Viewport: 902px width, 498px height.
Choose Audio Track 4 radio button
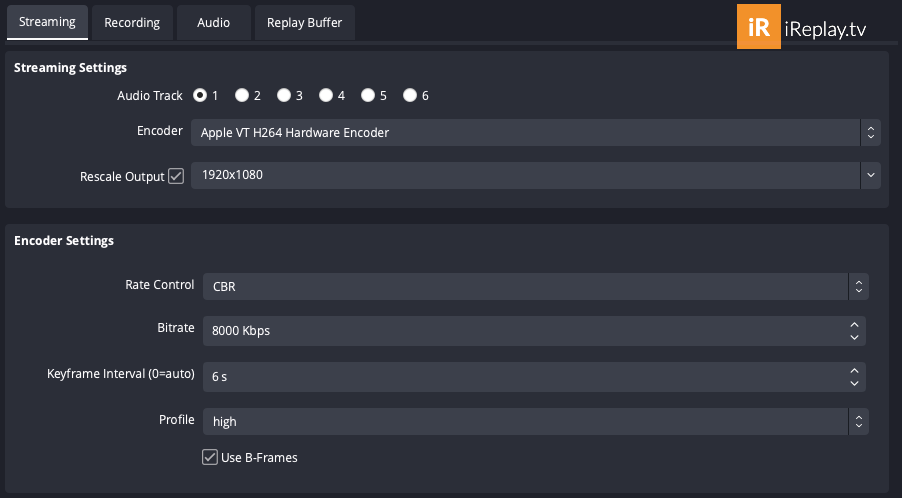tap(326, 95)
